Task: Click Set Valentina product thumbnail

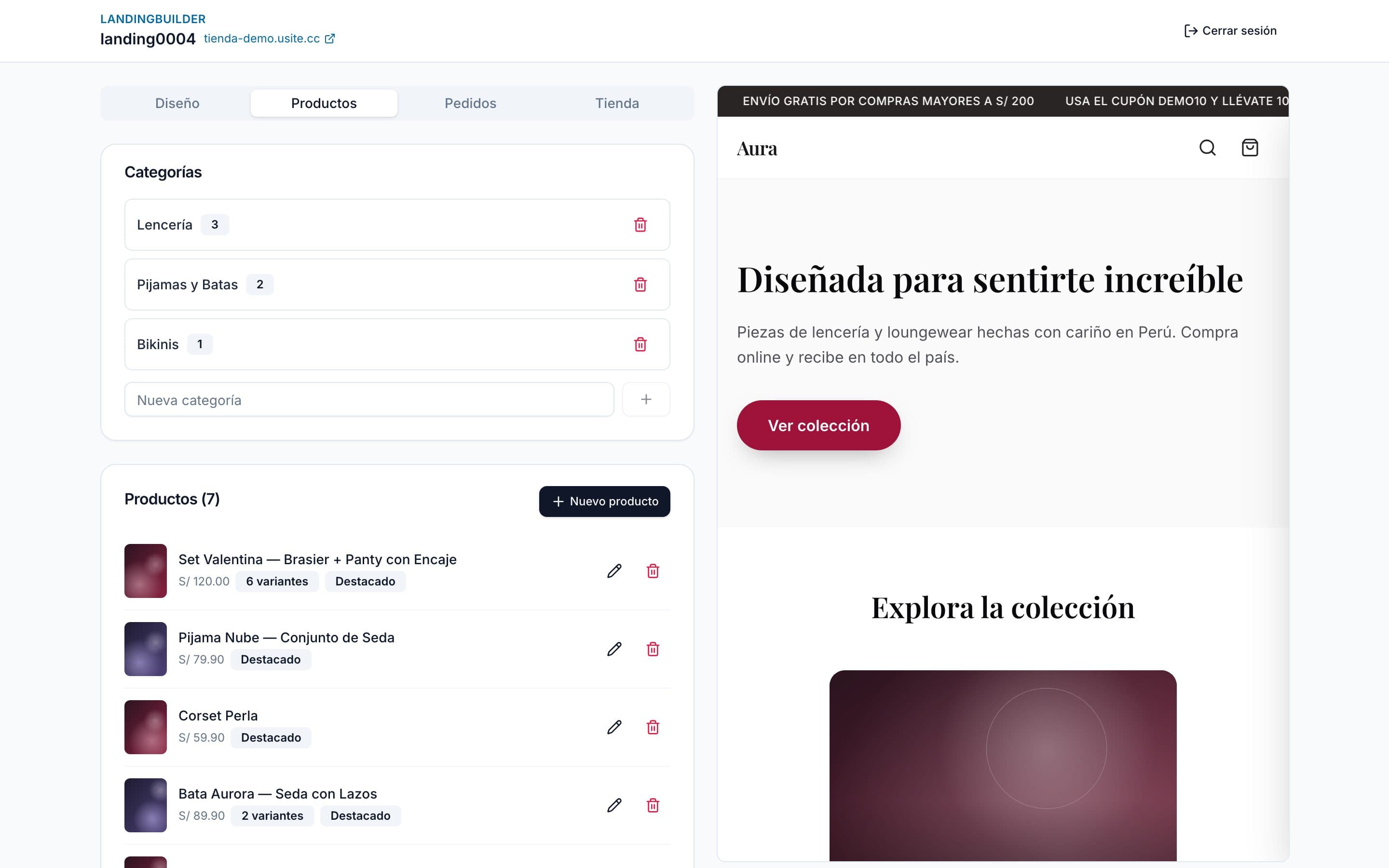Action: point(145,570)
